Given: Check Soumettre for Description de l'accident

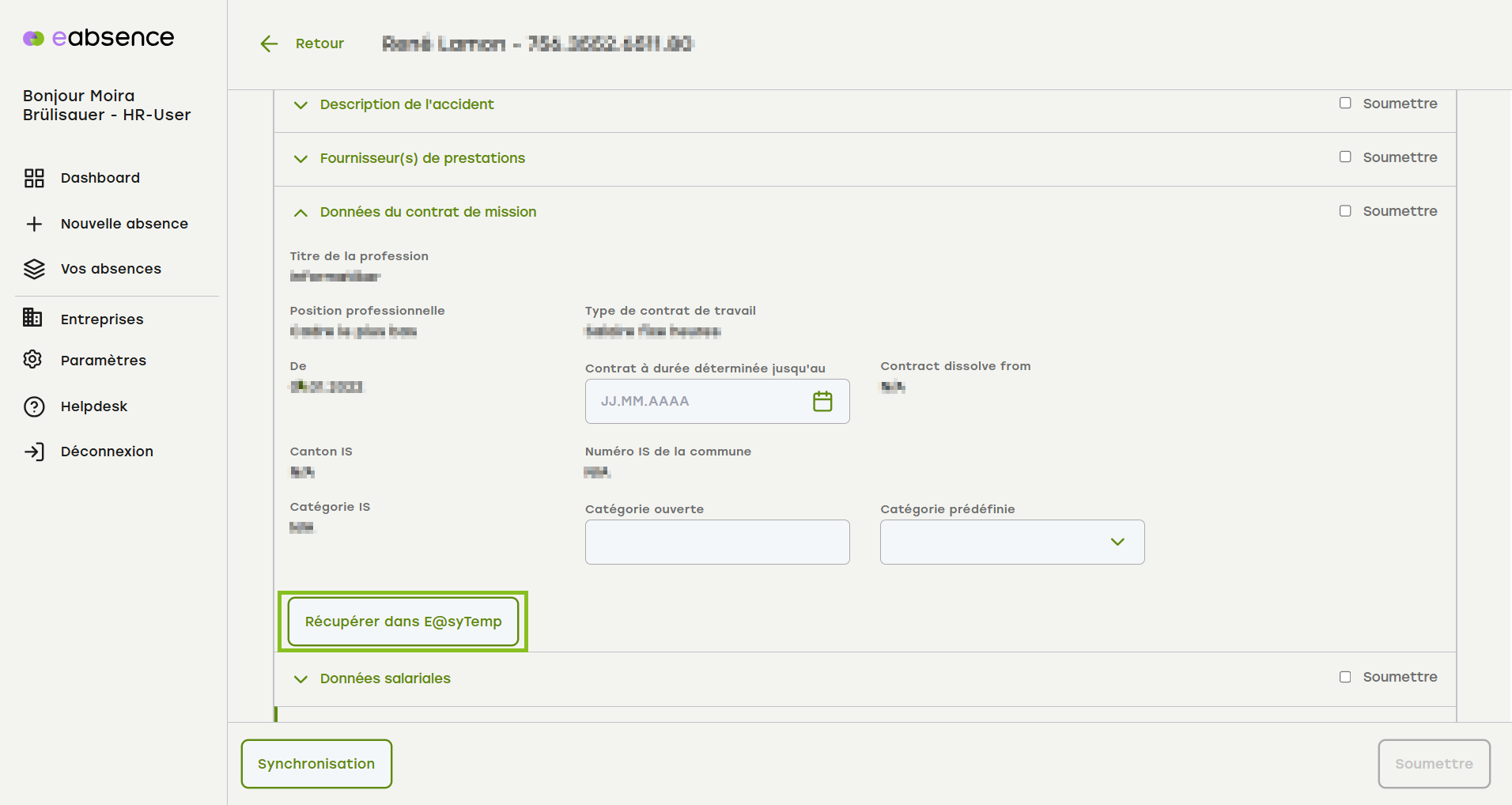Looking at the screenshot, I should coord(1345,104).
